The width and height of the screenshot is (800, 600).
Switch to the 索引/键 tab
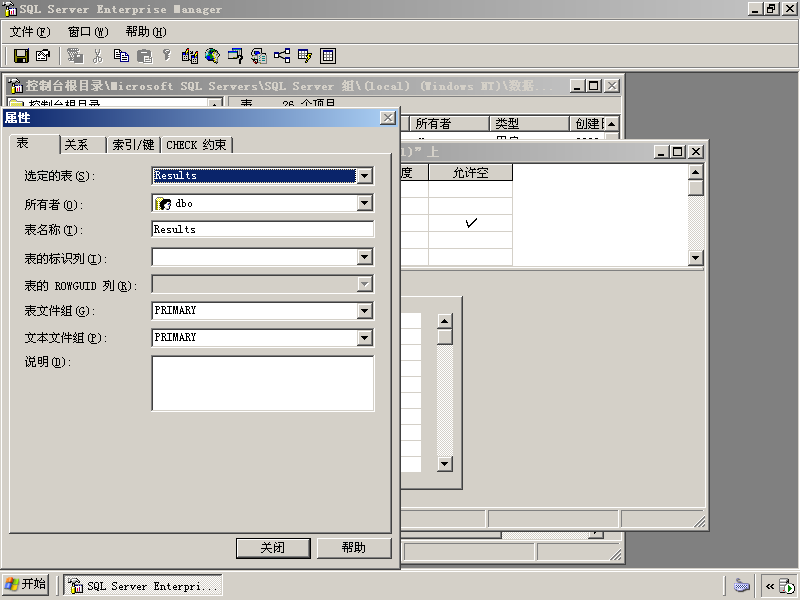tap(134, 145)
